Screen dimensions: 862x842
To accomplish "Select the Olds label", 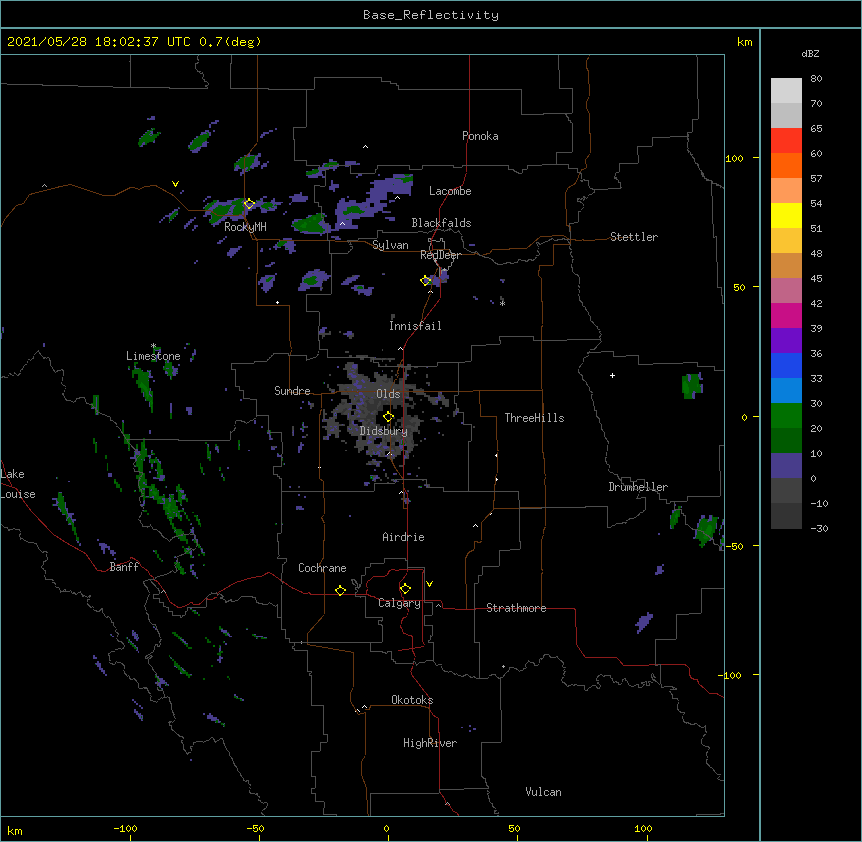I will pyautogui.click(x=388, y=394).
